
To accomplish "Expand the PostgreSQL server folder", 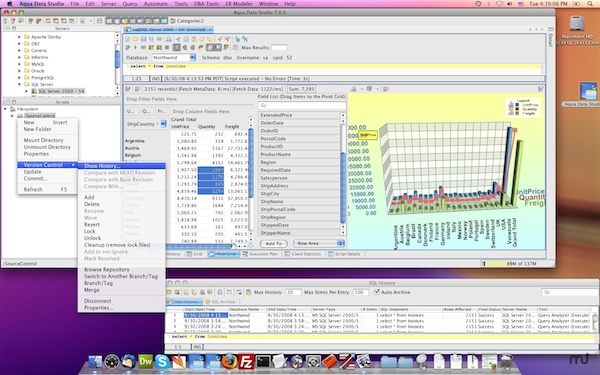I will pyautogui.click(x=20, y=77).
